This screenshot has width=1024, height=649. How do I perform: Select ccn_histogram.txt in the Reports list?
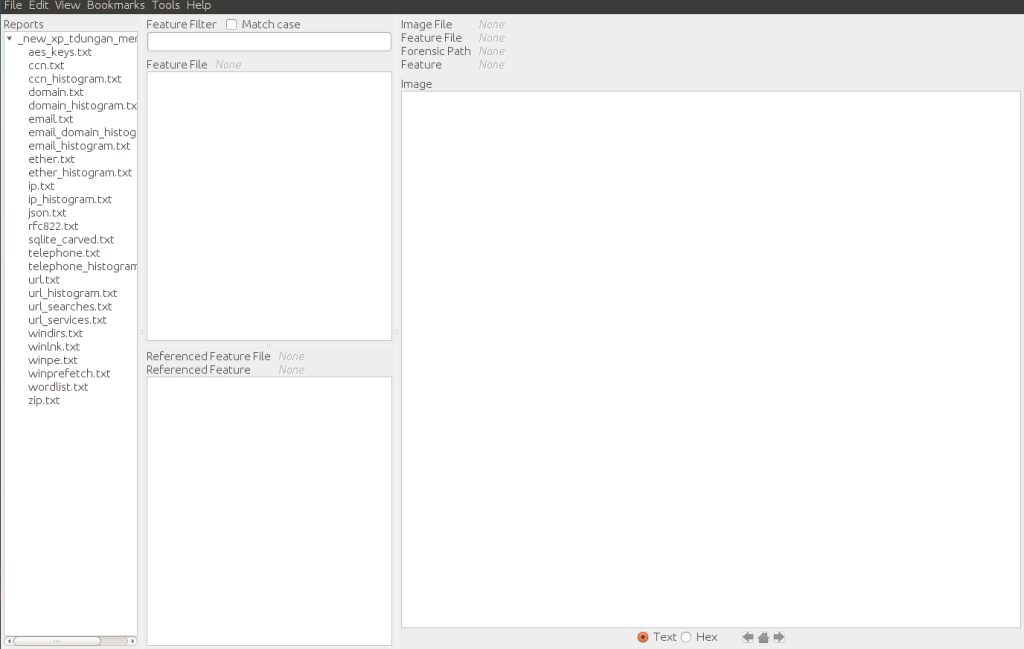74,79
